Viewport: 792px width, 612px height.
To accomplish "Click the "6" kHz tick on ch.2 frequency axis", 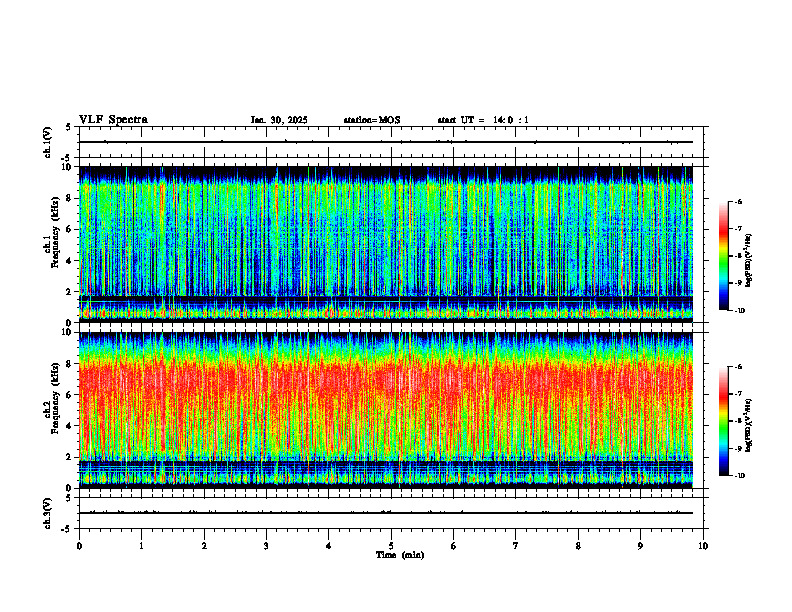I will click(x=70, y=395).
